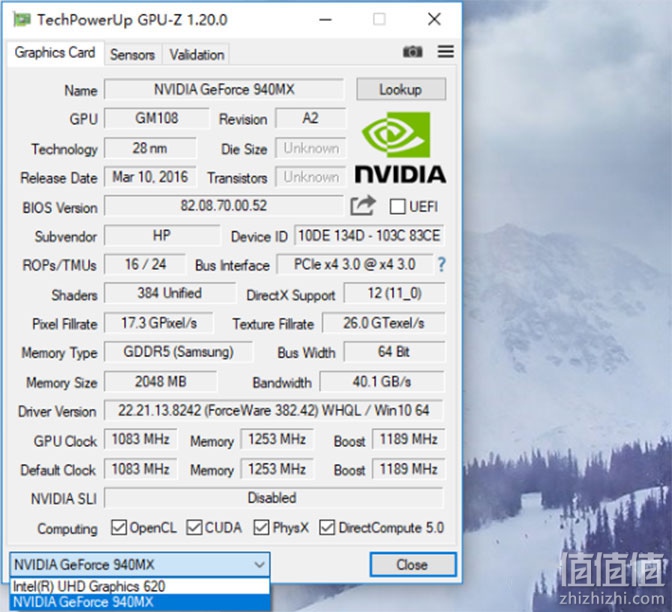Click the Shaders field 384 Unified
The image size is (672, 612).
(170, 293)
